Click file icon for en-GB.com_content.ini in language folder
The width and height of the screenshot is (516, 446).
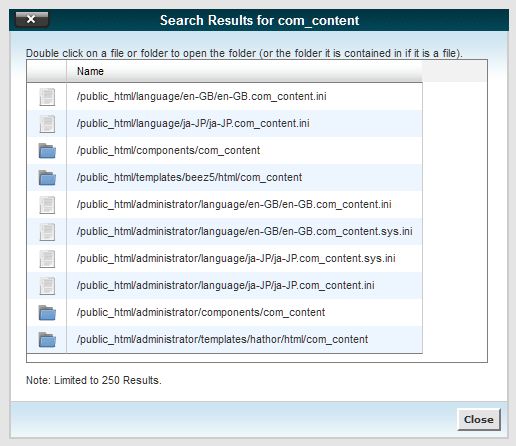click(x=47, y=97)
